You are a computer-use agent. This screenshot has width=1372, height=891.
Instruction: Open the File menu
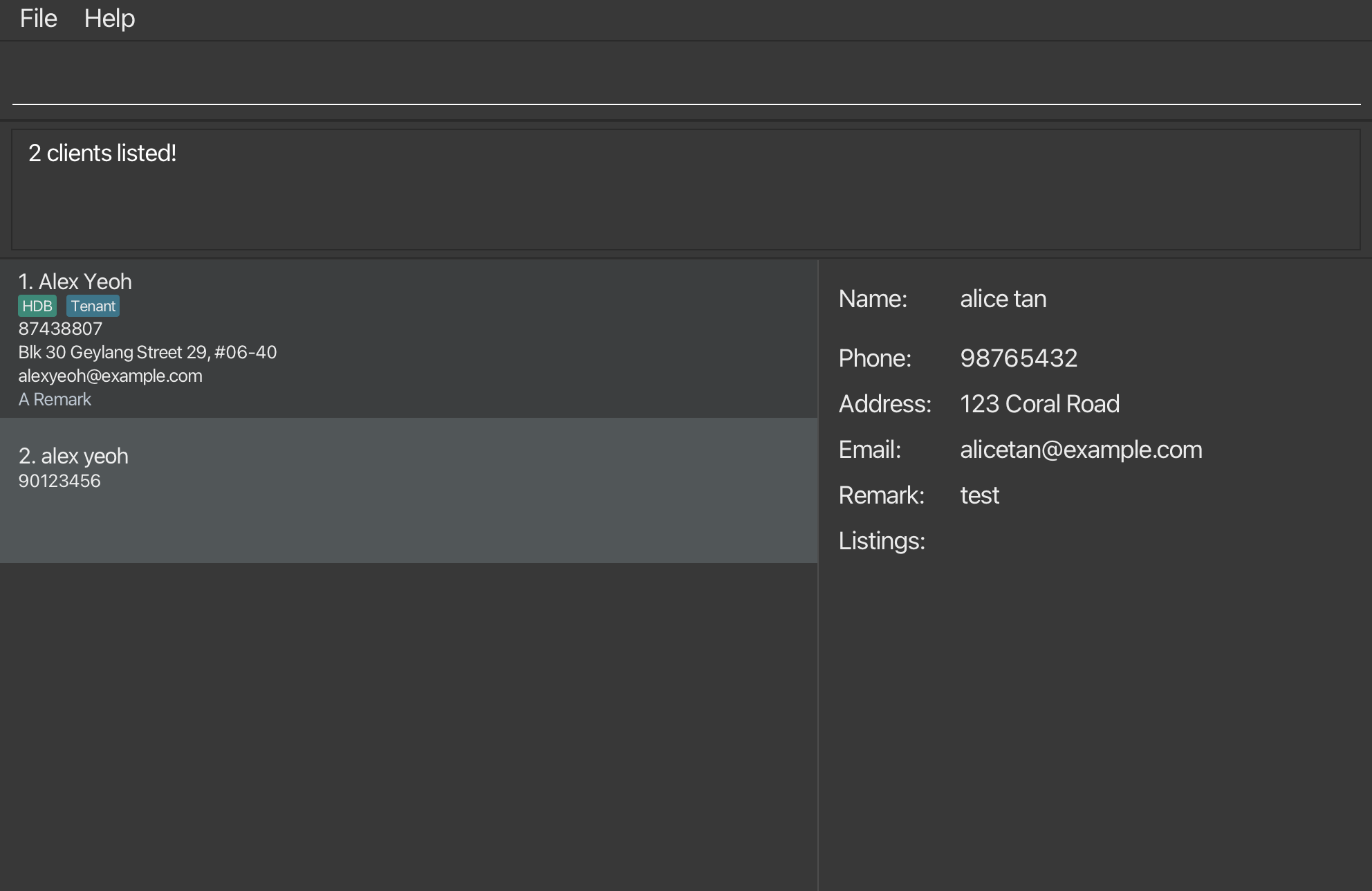tap(38, 19)
